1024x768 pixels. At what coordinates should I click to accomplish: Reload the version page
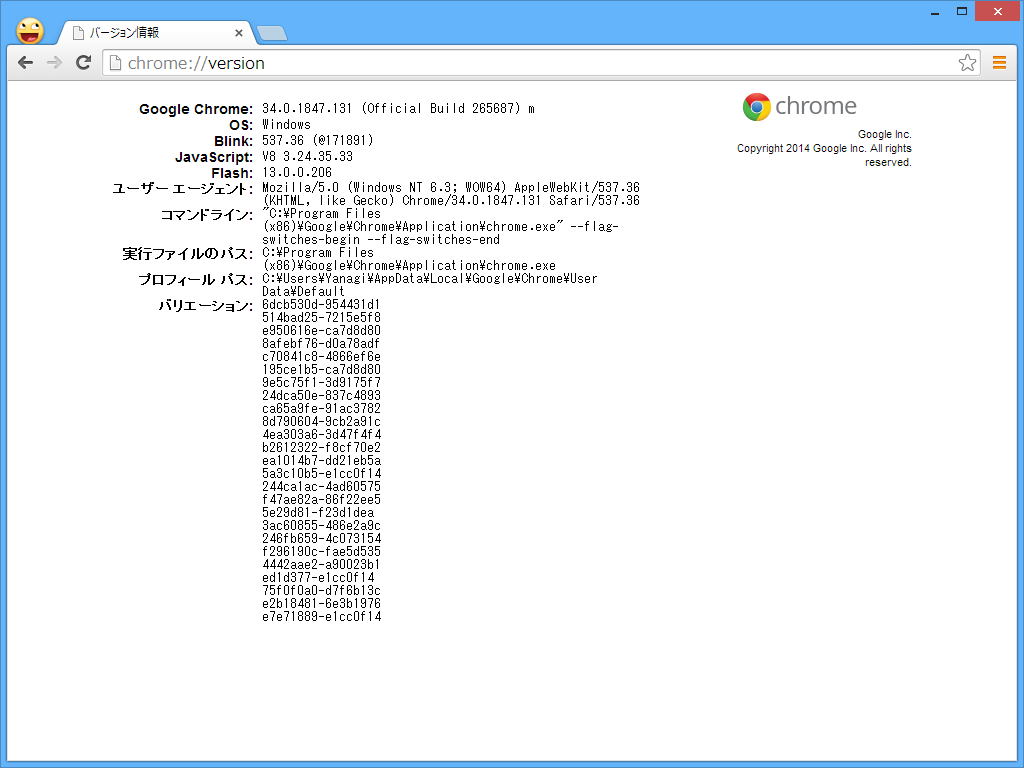[x=84, y=62]
